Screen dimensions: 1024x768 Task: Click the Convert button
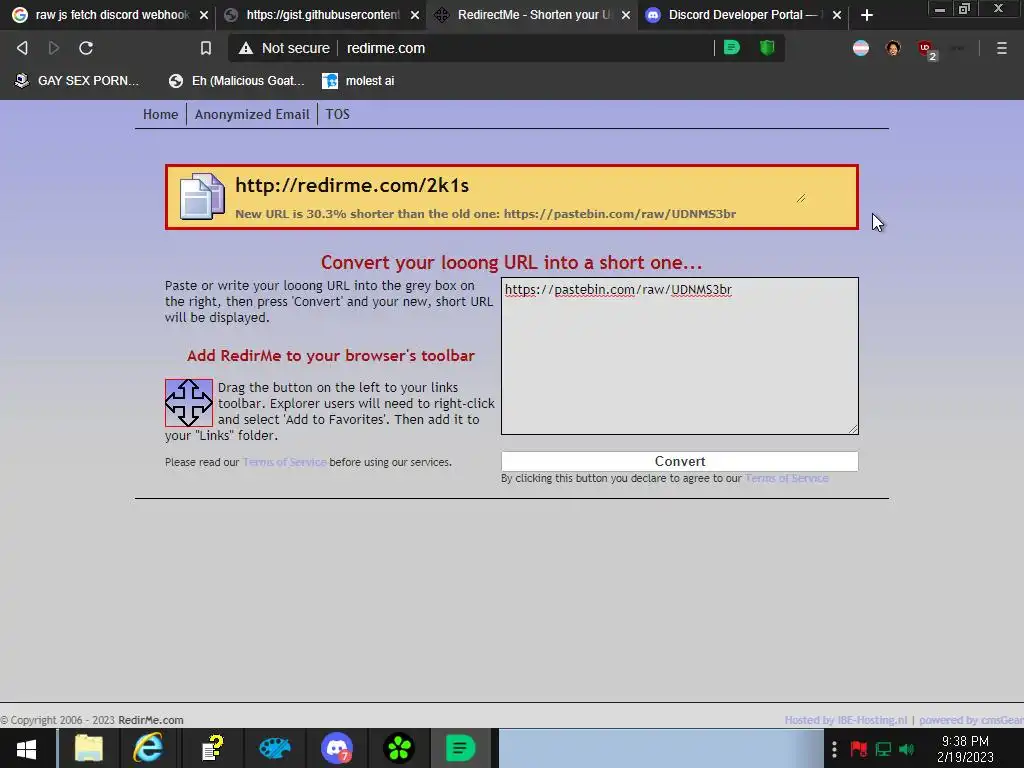click(x=679, y=461)
